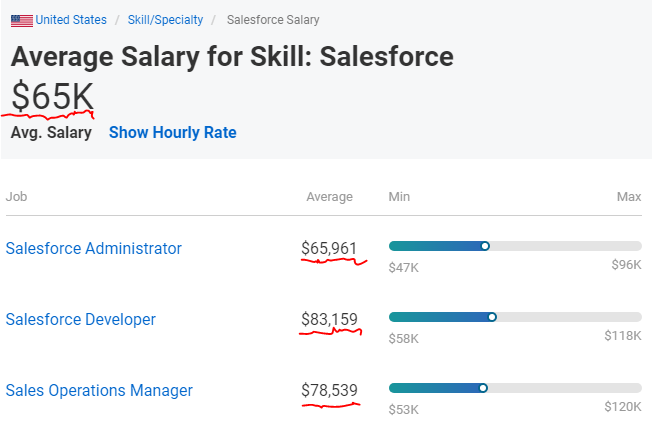Click the Min column header

399,196
